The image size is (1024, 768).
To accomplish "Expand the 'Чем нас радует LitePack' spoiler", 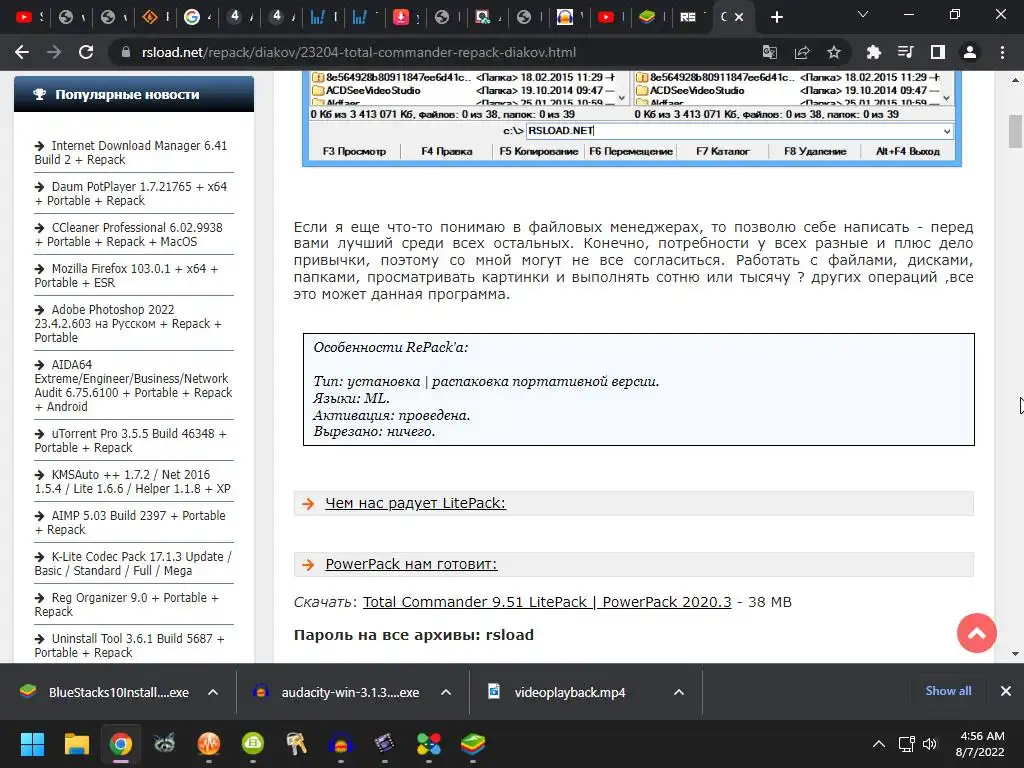I will point(415,504).
